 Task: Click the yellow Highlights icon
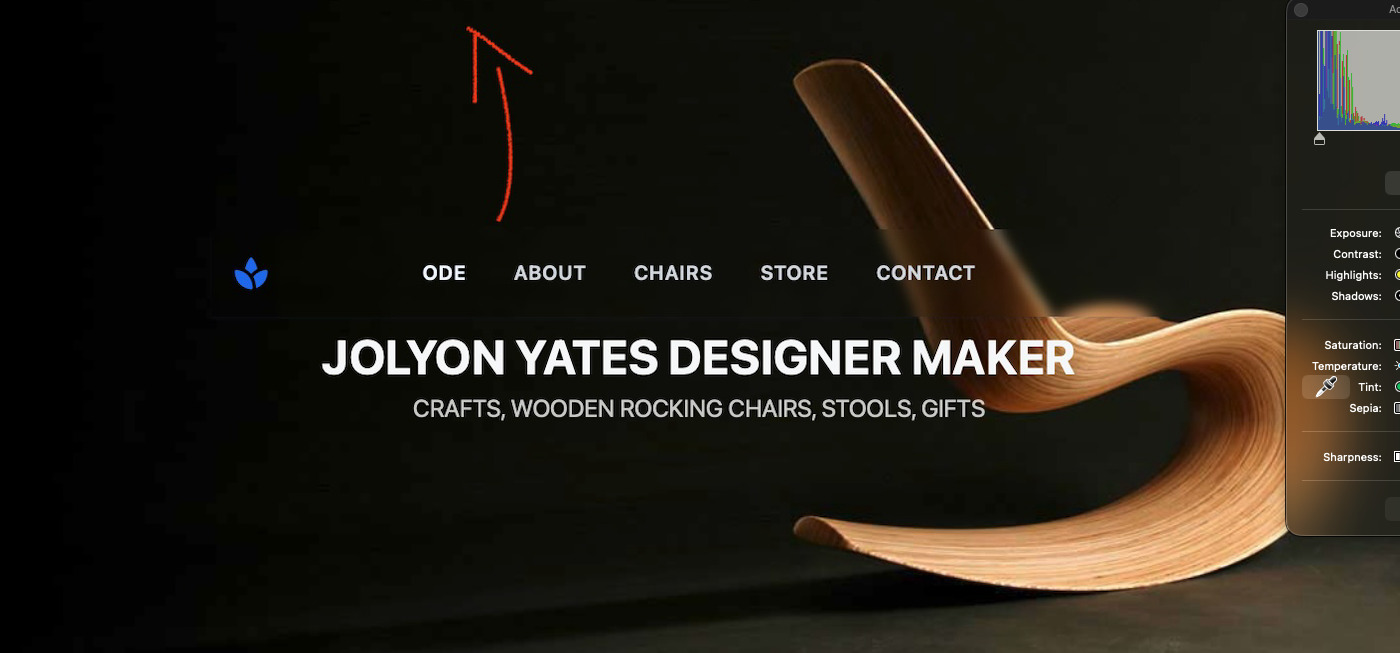pyautogui.click(x=1397, y=275)
